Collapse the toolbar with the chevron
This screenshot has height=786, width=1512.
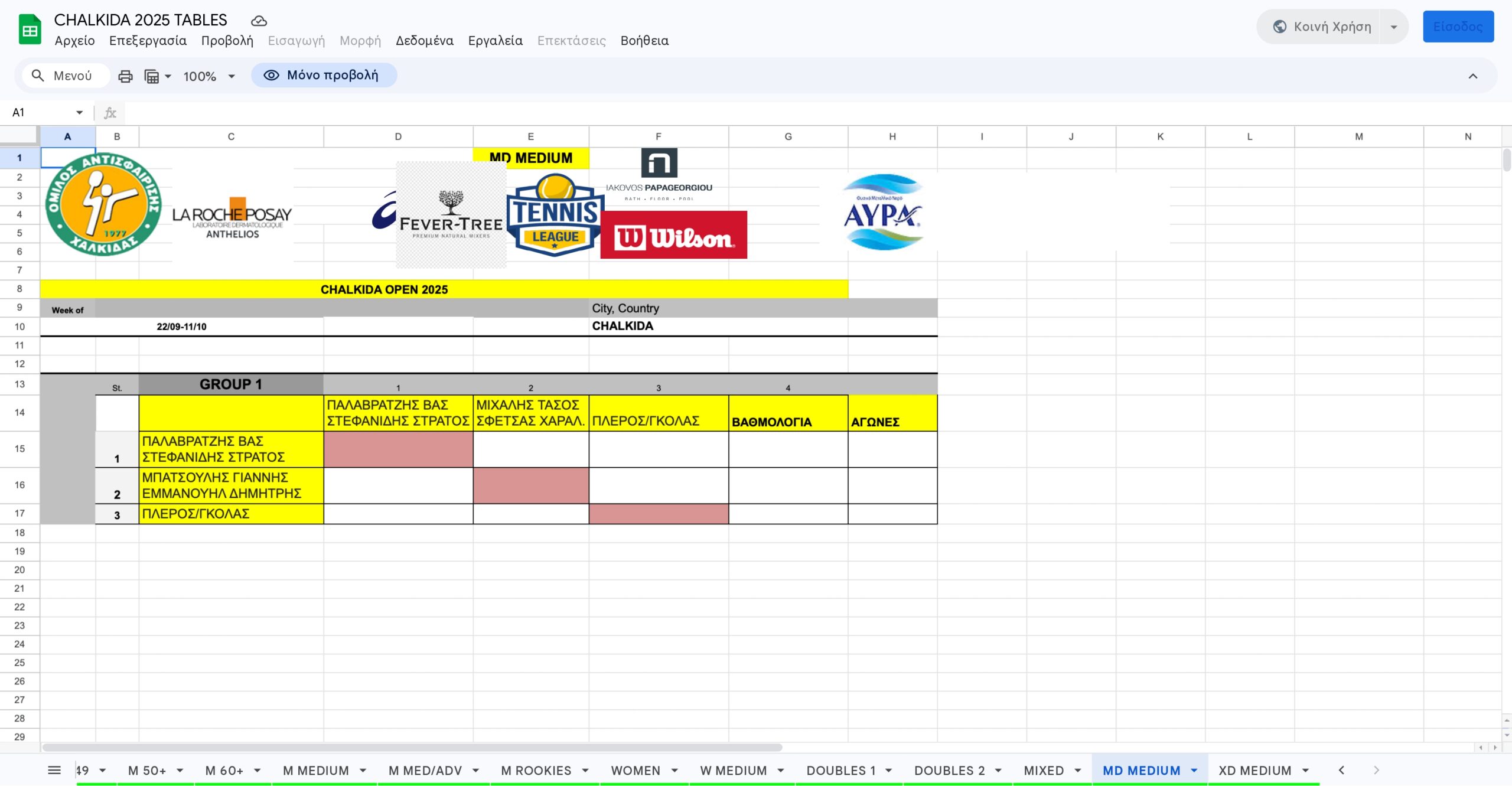(x=1472, y=76)
